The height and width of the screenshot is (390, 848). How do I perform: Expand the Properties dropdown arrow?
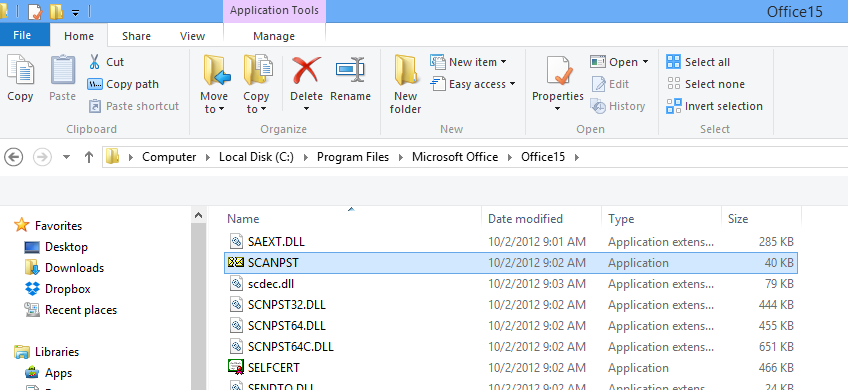click(558, 109)
